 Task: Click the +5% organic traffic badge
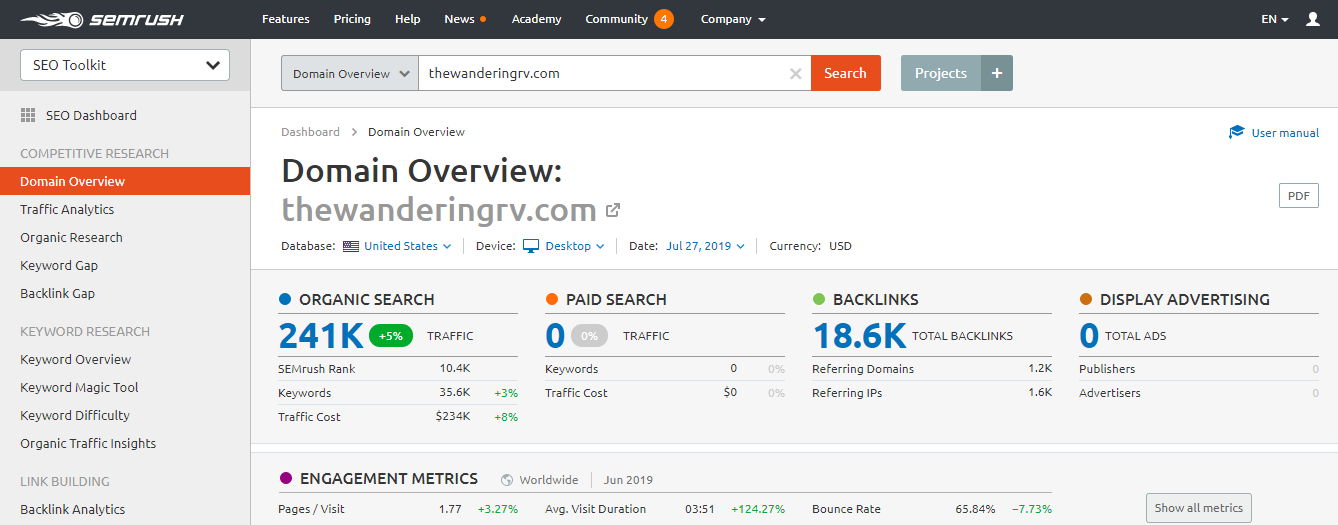pos(391,336)
